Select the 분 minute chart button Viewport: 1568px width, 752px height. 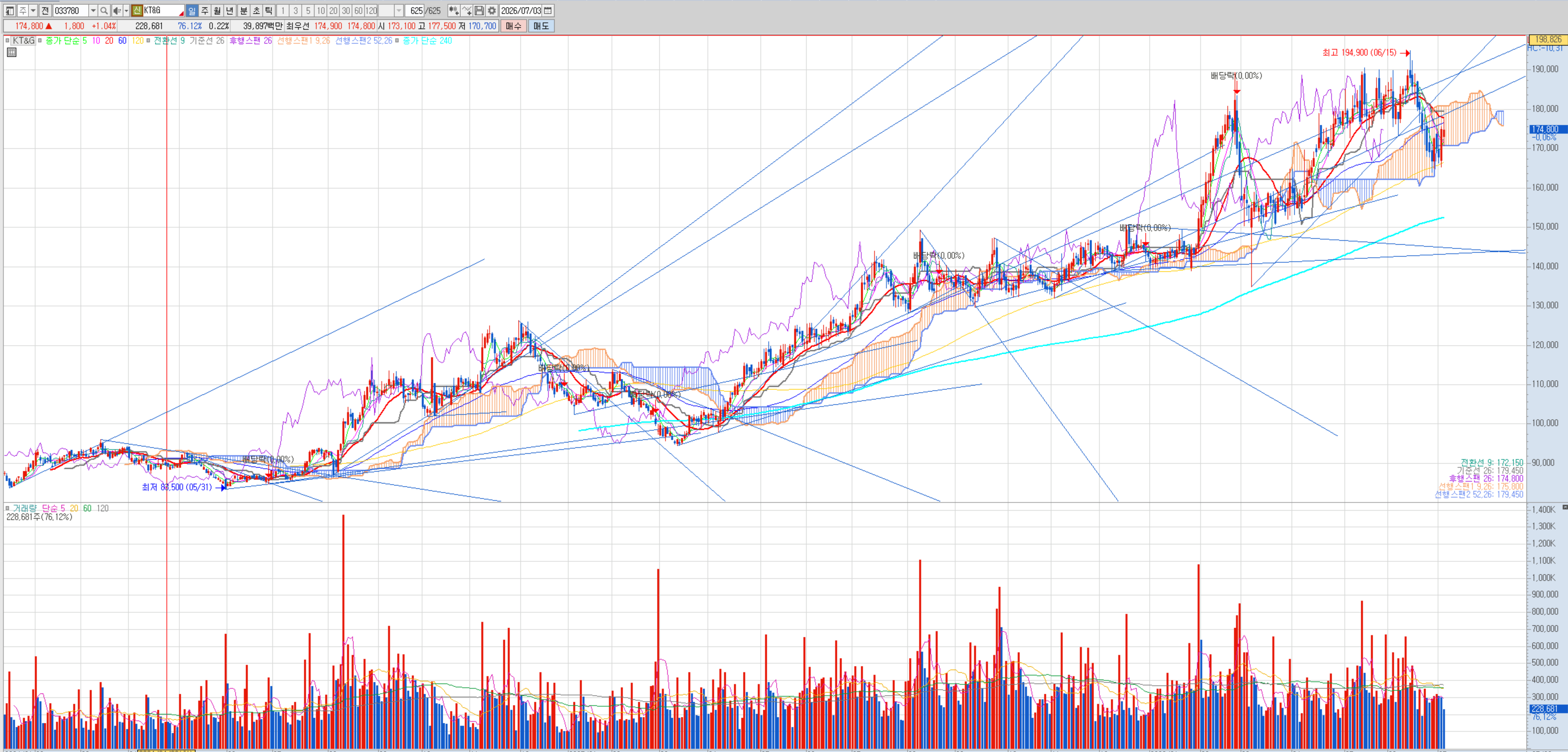pyautogui.click(x=243, y=10)
